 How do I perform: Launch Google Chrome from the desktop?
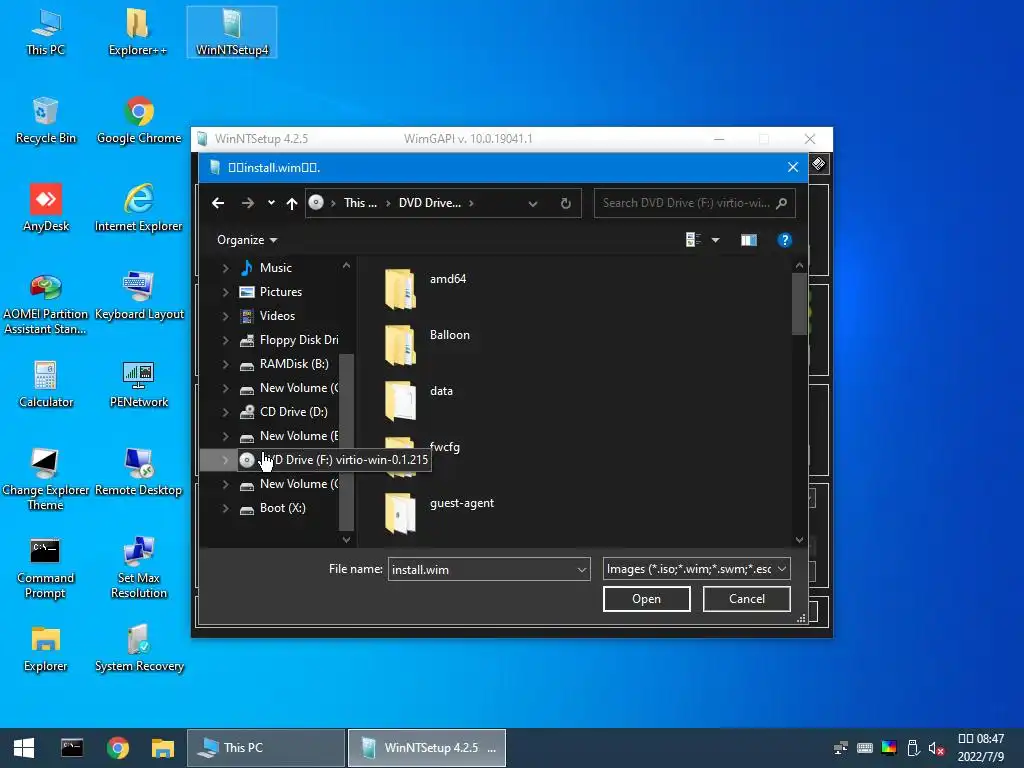point(139,121)
